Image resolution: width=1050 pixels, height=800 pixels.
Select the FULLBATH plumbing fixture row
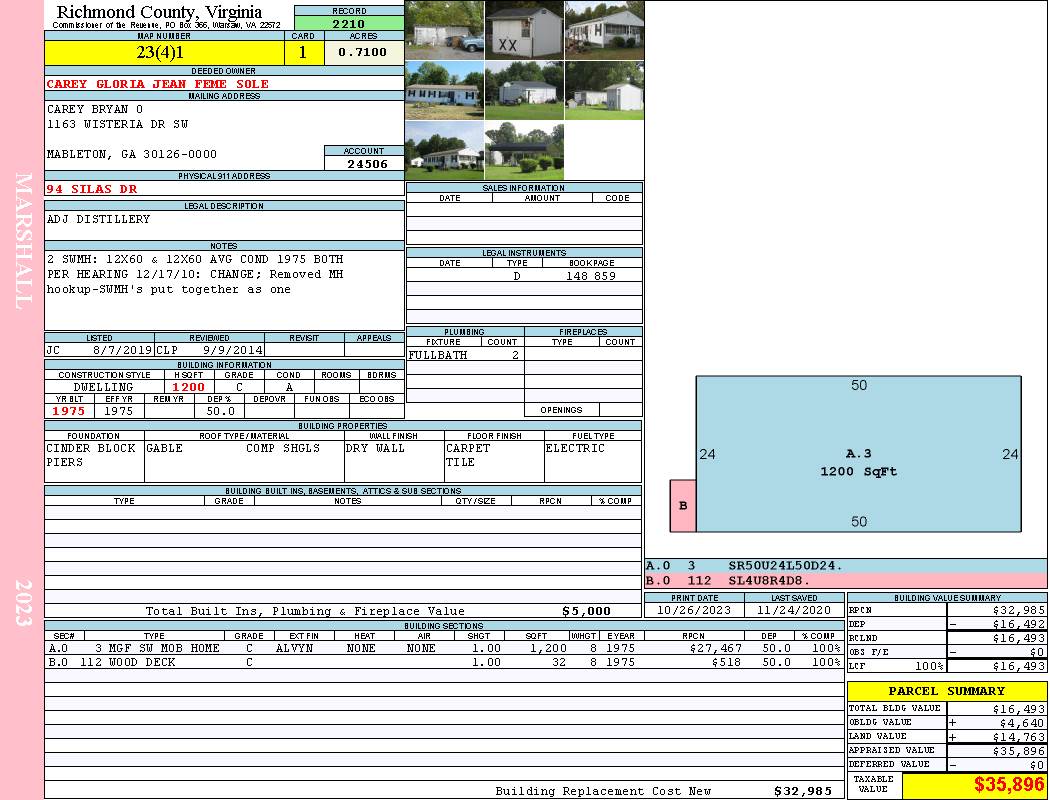click(464, 355)
